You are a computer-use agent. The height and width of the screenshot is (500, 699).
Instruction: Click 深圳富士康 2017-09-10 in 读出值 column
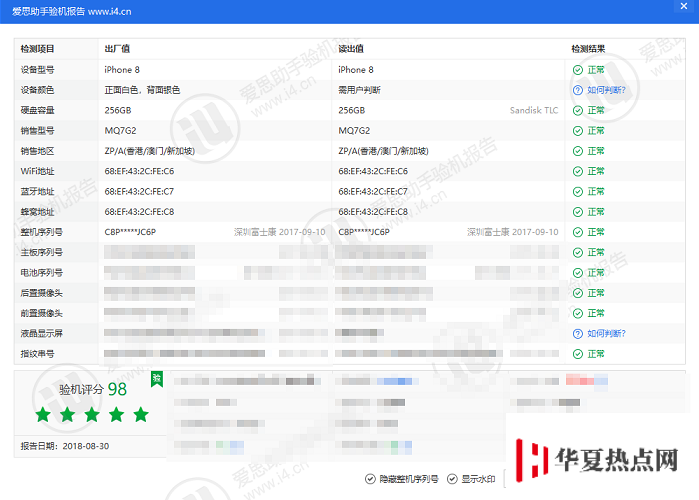click(x=513, y=232)
